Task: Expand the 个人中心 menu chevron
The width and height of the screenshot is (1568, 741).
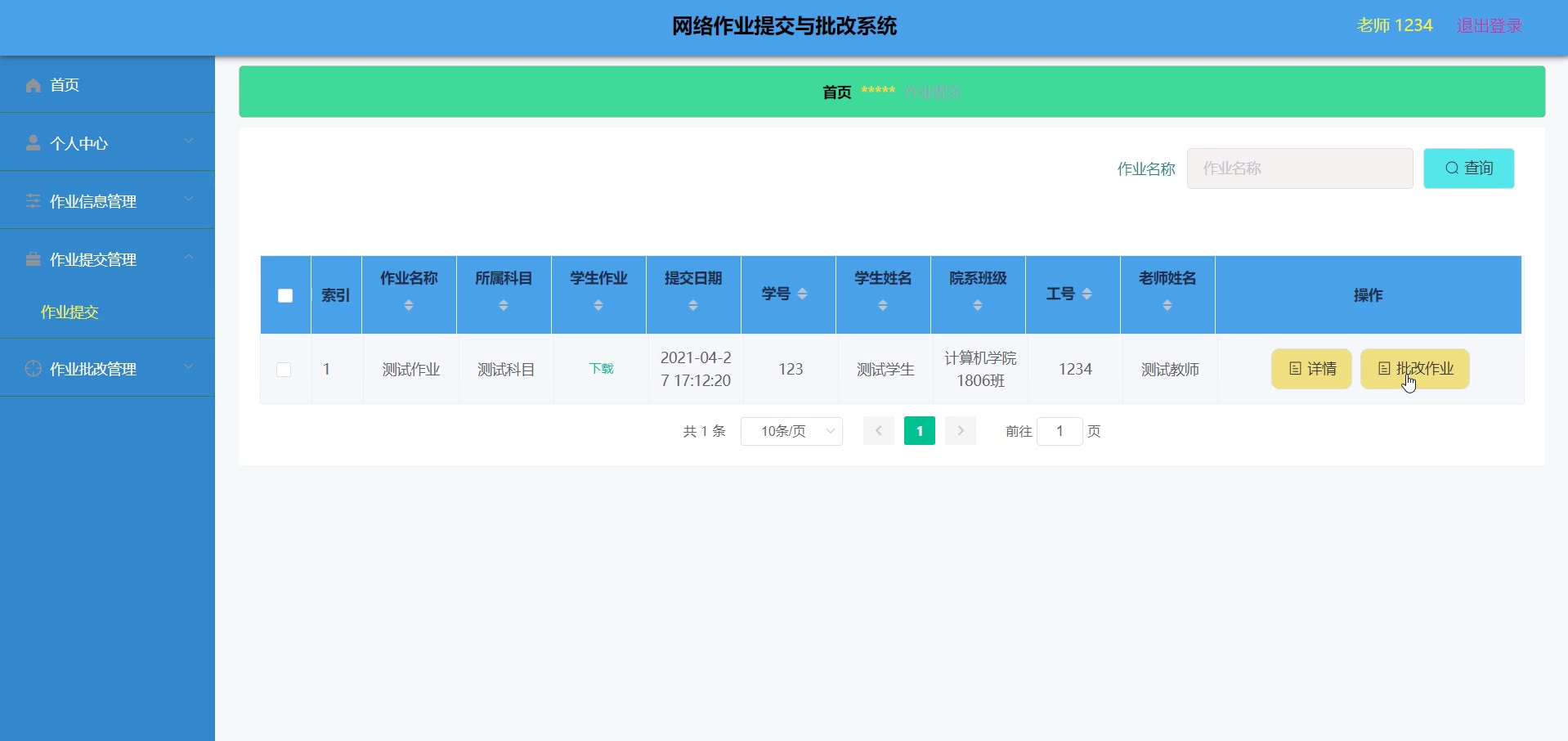Action: coord(189,141)
